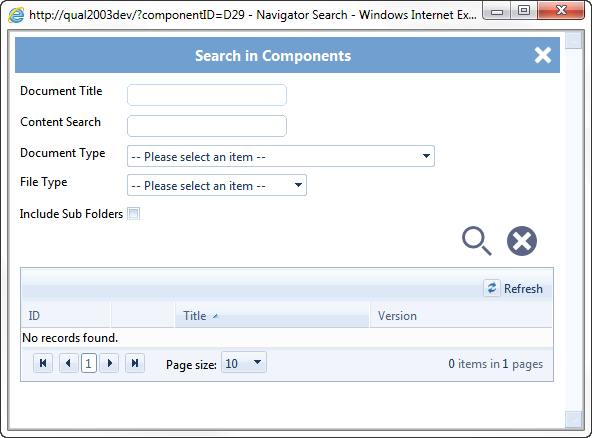Viewport: 592px width, 438px height.
Task: Sort results by the Title column
Action: 195,316
